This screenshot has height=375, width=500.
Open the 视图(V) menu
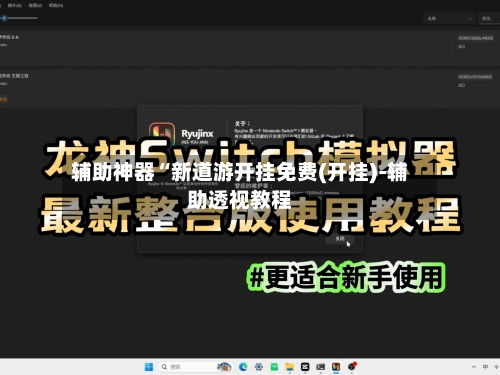pos(35,5)
